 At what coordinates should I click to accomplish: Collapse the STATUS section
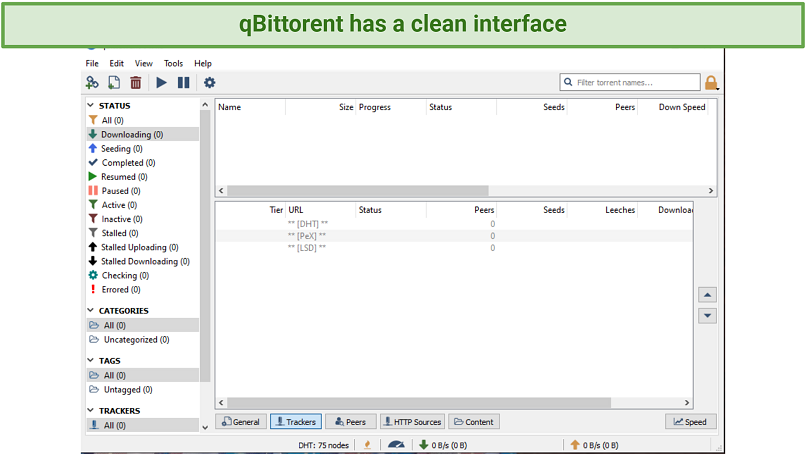pyautogui.click(x=90, y=105)
